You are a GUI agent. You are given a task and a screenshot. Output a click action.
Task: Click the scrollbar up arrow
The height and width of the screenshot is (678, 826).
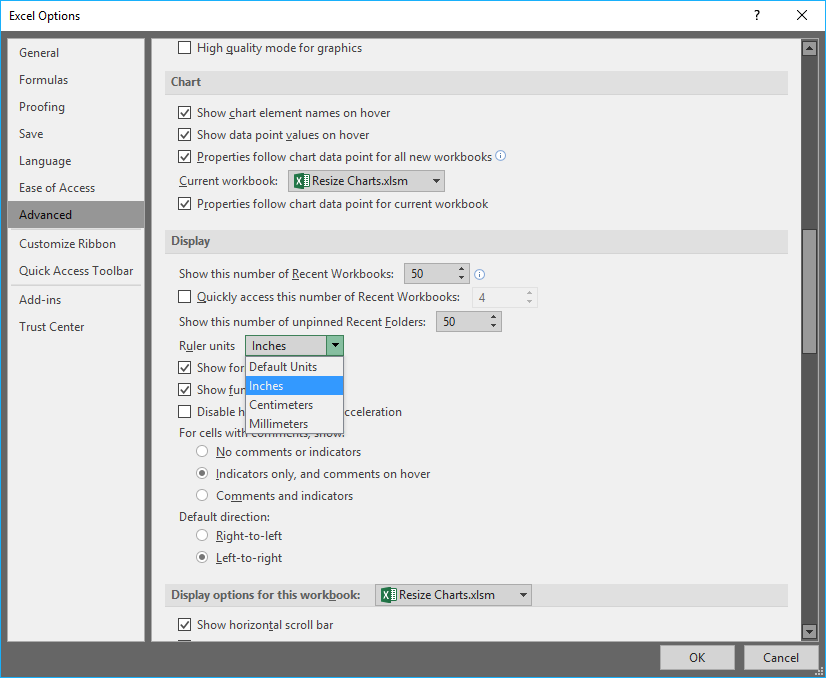click(809, 48)
